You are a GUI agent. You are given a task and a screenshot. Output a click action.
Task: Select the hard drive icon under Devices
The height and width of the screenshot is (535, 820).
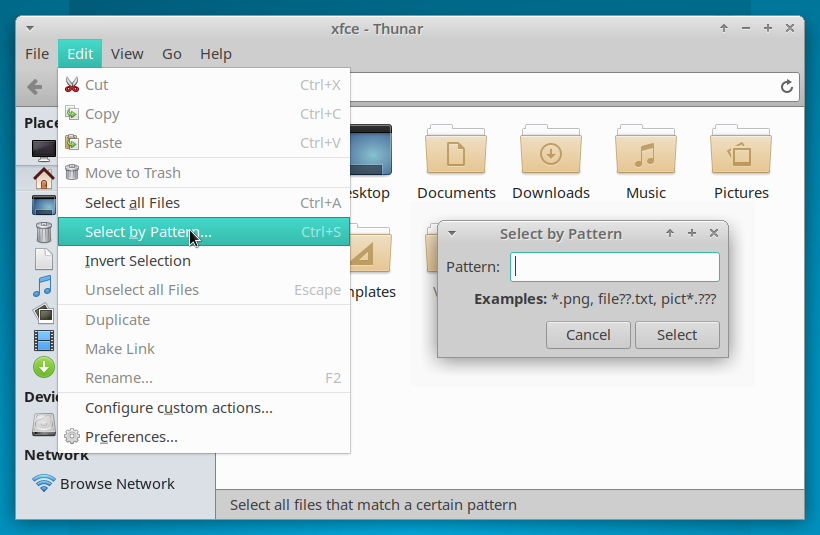[44, 425]
